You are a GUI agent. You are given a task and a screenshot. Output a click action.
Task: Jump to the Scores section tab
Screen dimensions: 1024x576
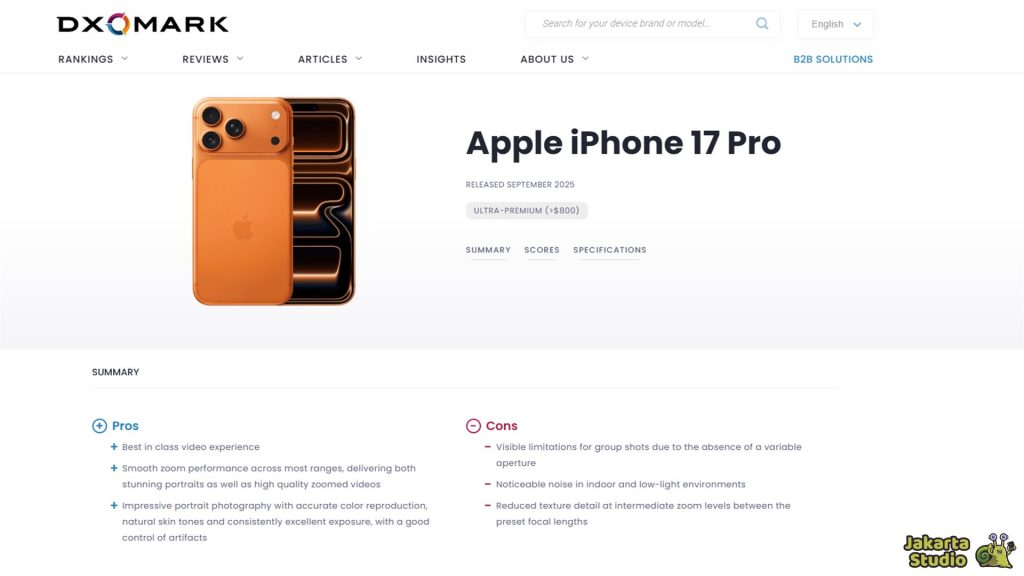(541, 250)
